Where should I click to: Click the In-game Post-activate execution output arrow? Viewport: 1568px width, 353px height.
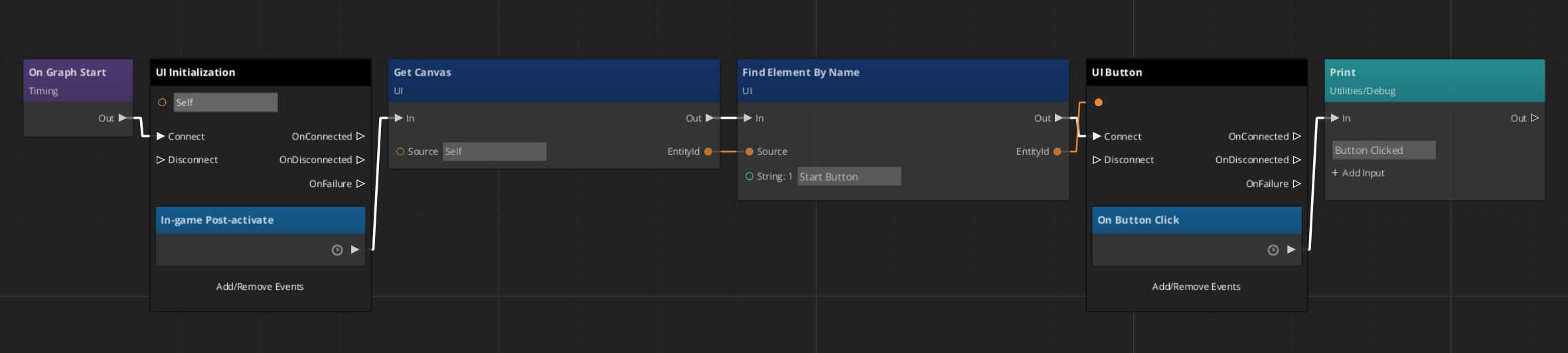click(x=355, y=249)
